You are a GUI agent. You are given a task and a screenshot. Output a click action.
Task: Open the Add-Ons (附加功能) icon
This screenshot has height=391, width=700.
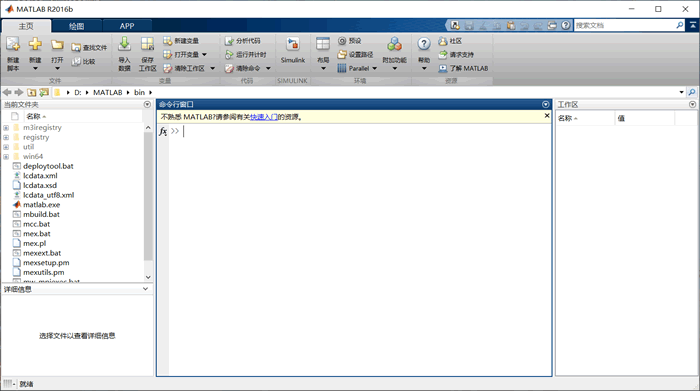coord(394,44)
